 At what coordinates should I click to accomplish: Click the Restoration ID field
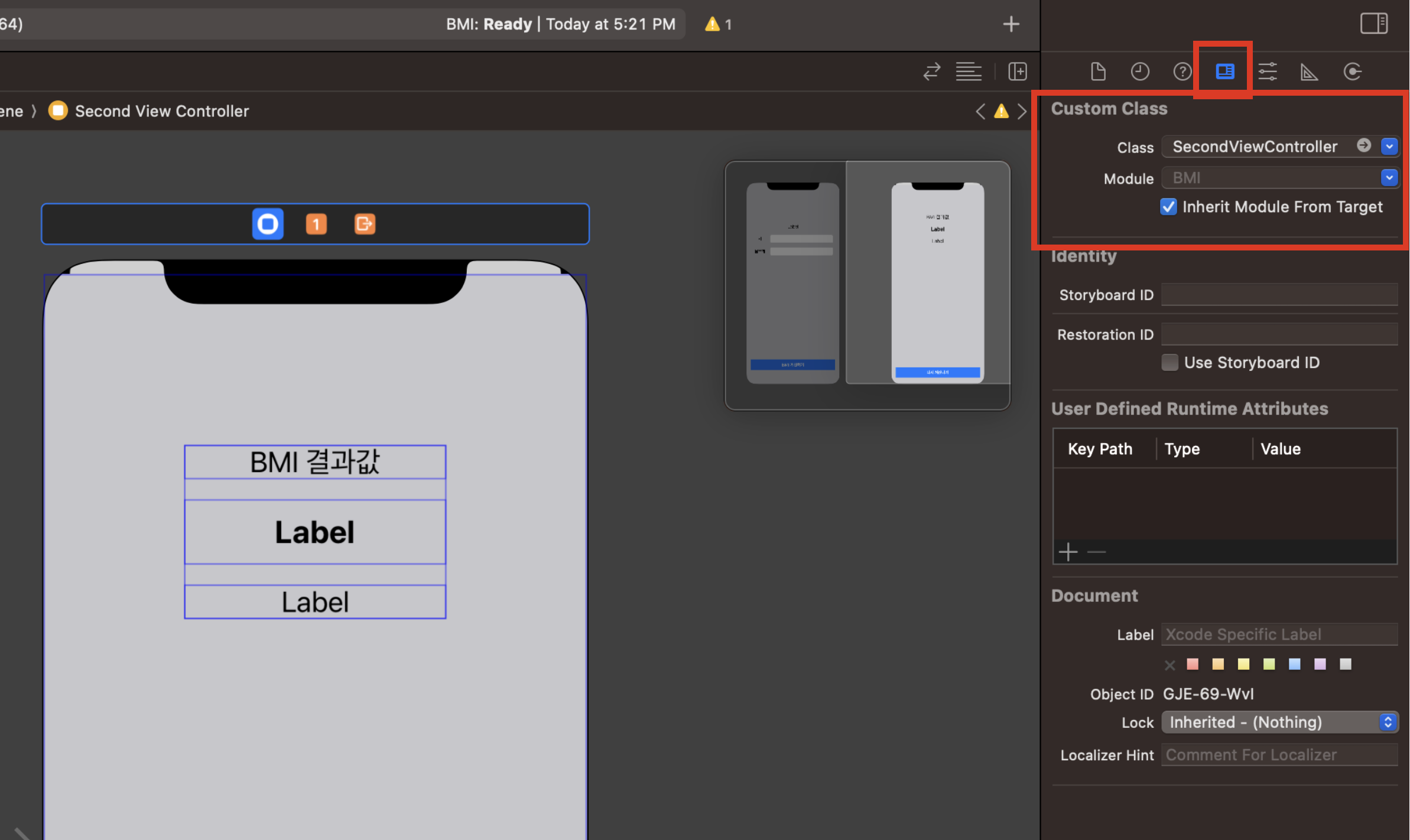pyautogui.click(x=1279, y=334)
